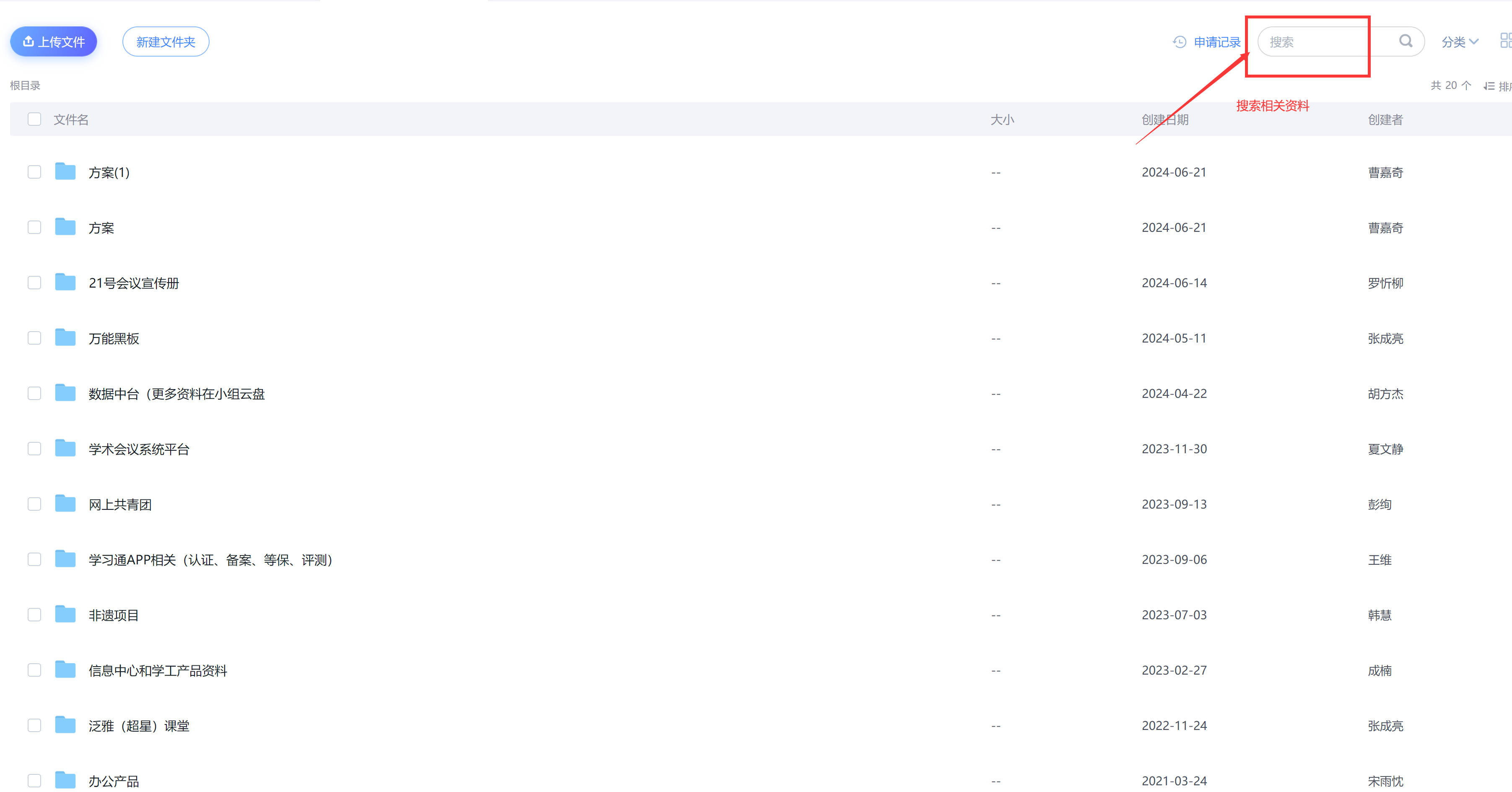
Task: Open the 申请记录 link
Action: click(x=1217, y=42)
